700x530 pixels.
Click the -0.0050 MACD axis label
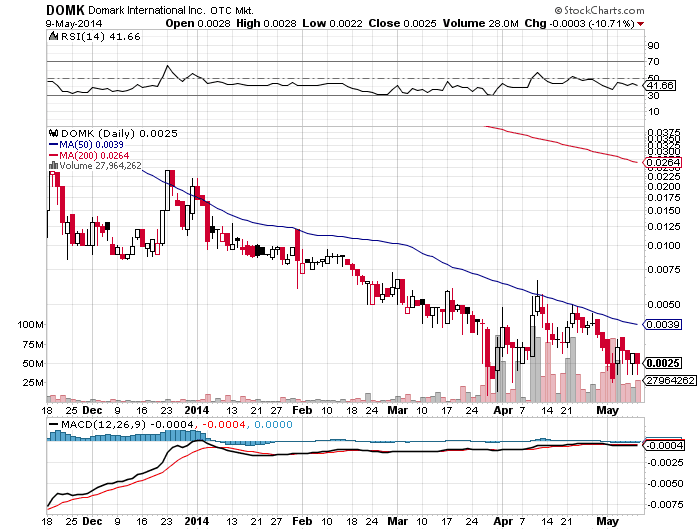tap(665, 484)
